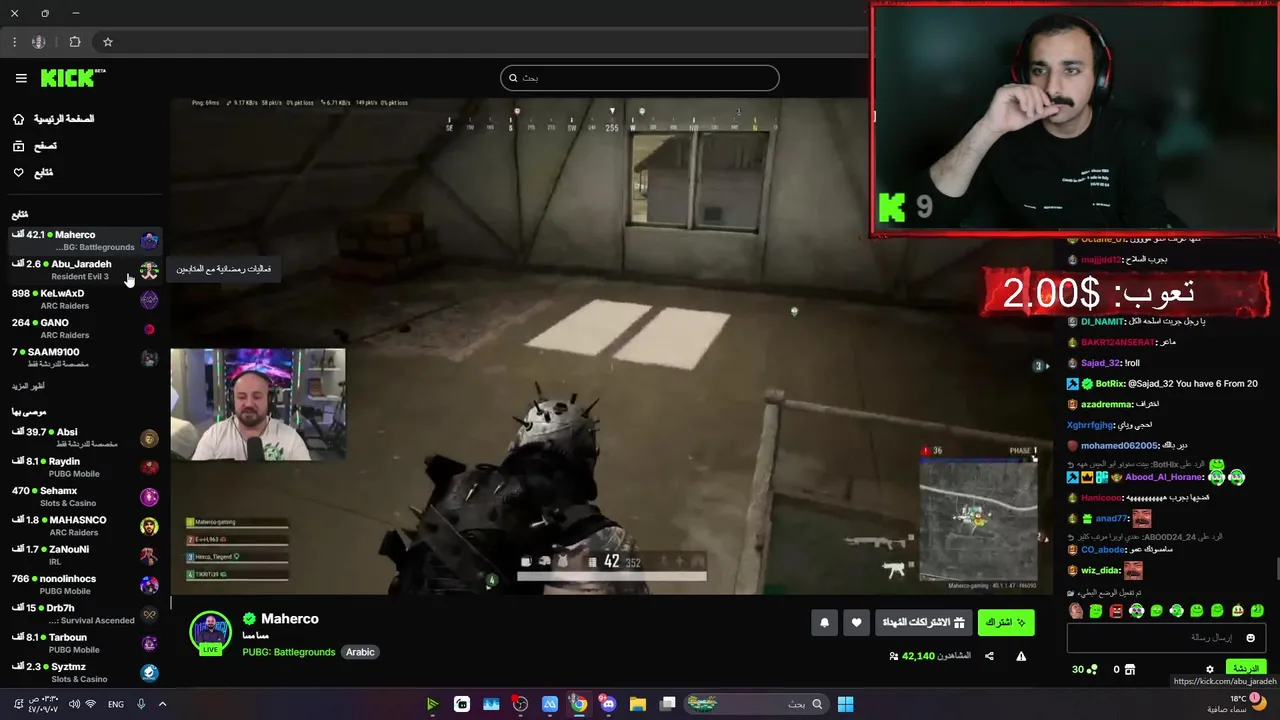This screenshot has width=1280, height=720.
Task: Open the browser extensions puzzle icon
Action: (75, 42)
